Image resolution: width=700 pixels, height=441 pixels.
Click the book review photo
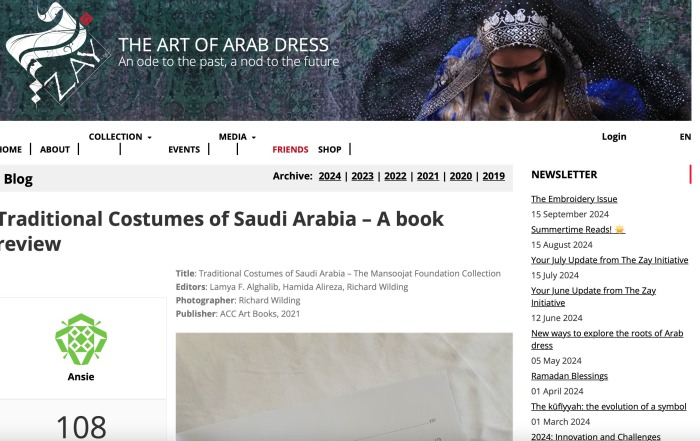click(344, 387)
